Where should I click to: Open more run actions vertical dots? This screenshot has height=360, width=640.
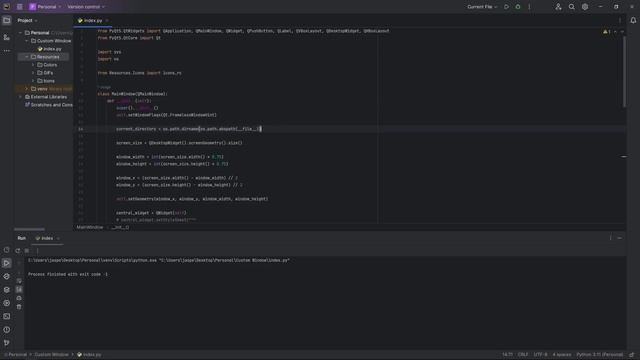click(529, 7)
